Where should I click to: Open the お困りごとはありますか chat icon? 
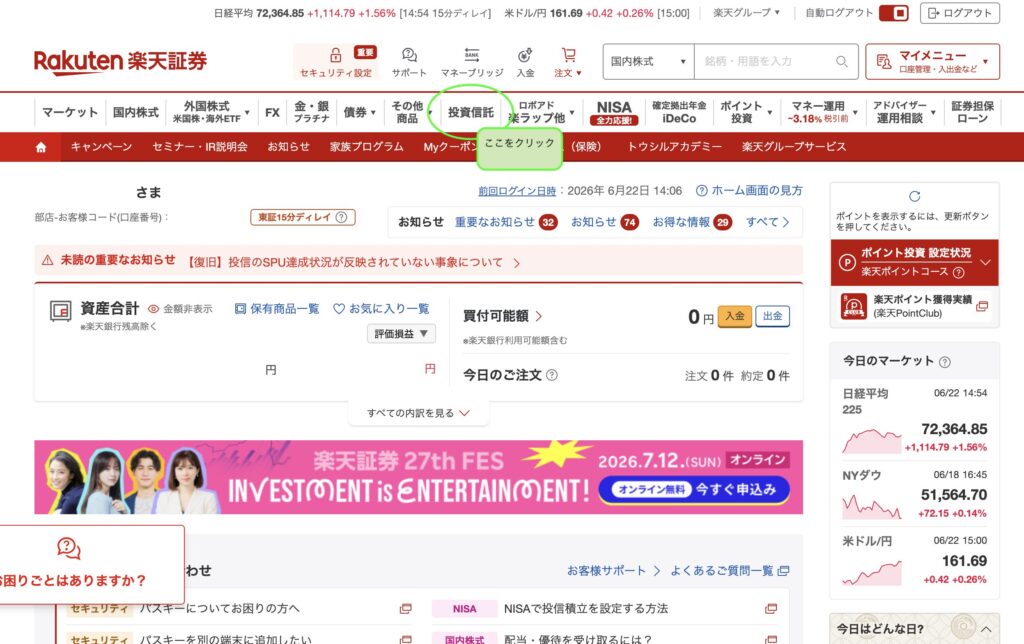click(69, 548)
